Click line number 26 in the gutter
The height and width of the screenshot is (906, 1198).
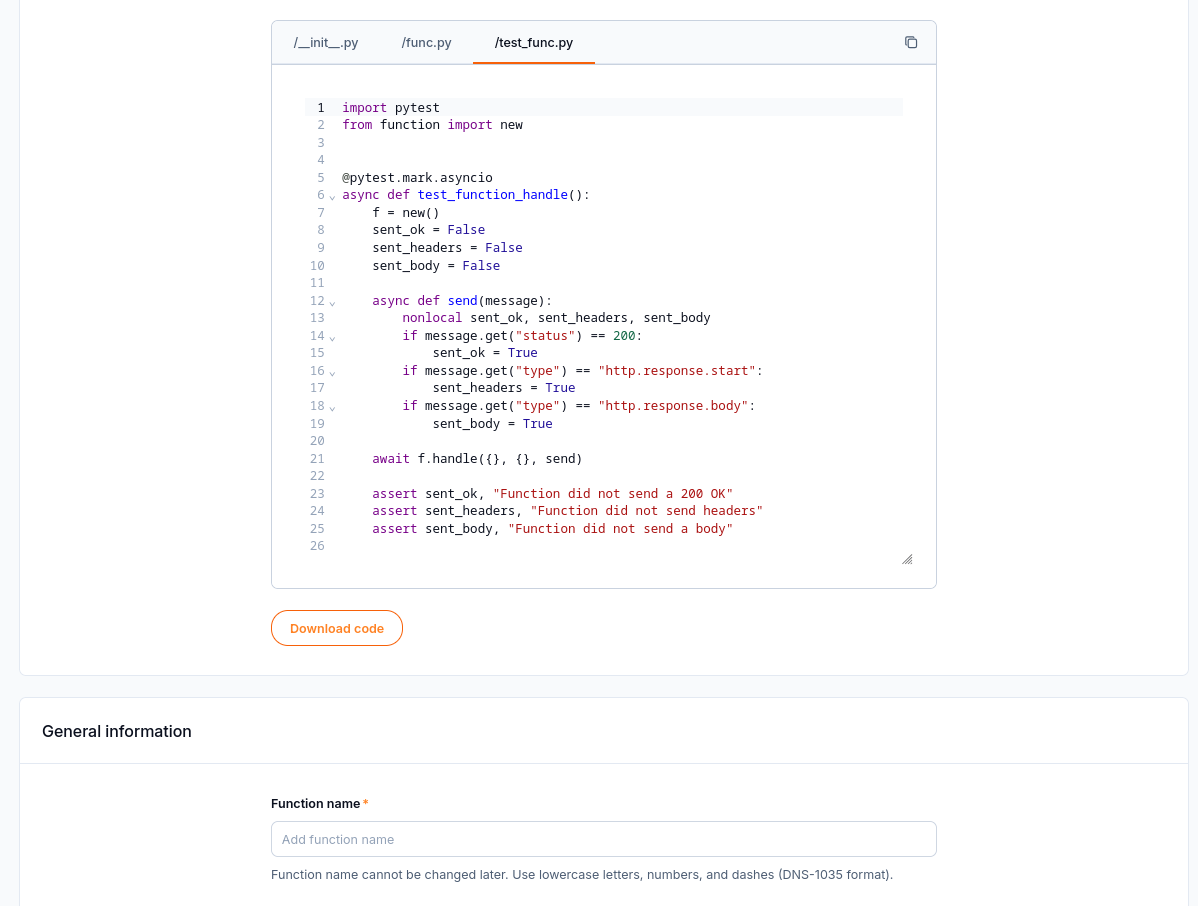[x=317, y=546]
